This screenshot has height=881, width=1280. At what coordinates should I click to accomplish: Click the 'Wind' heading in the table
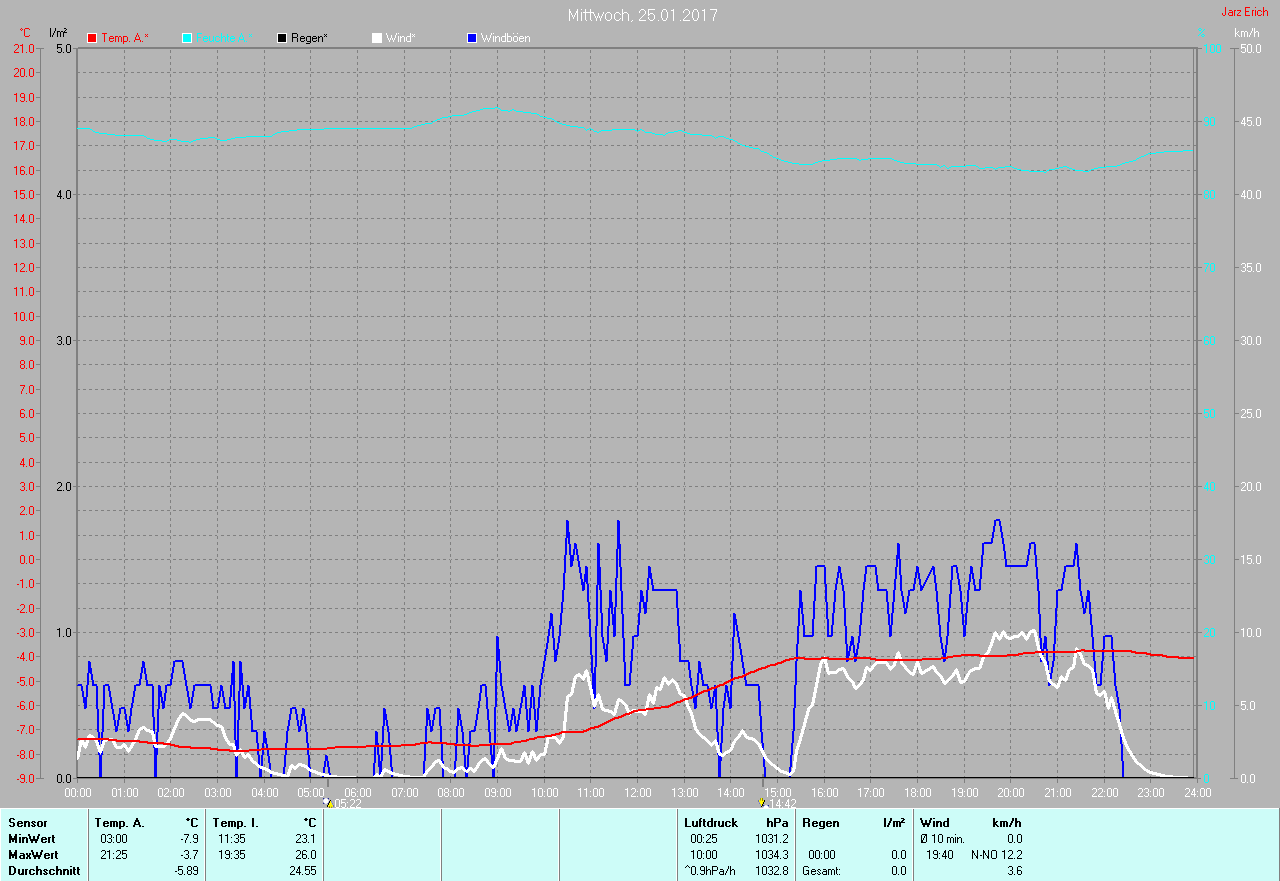coord(935,823)
